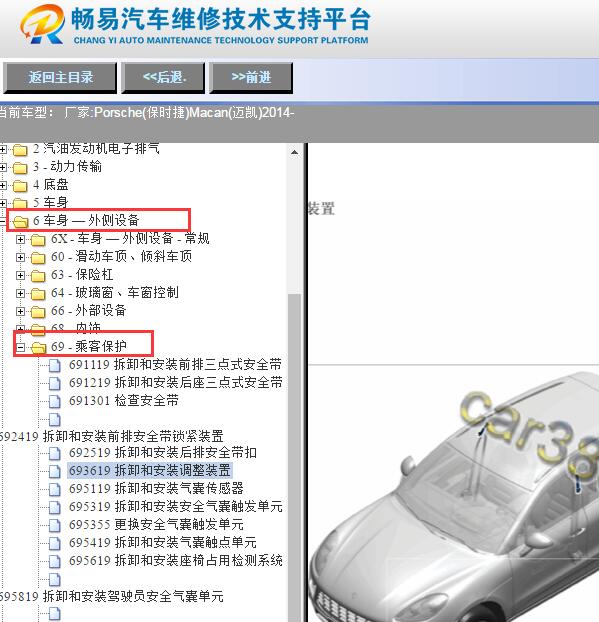This screenshot has width=599, height=622.
Task: Expand the 66 - 外部设备 node
Action: (x=20, y=311)
